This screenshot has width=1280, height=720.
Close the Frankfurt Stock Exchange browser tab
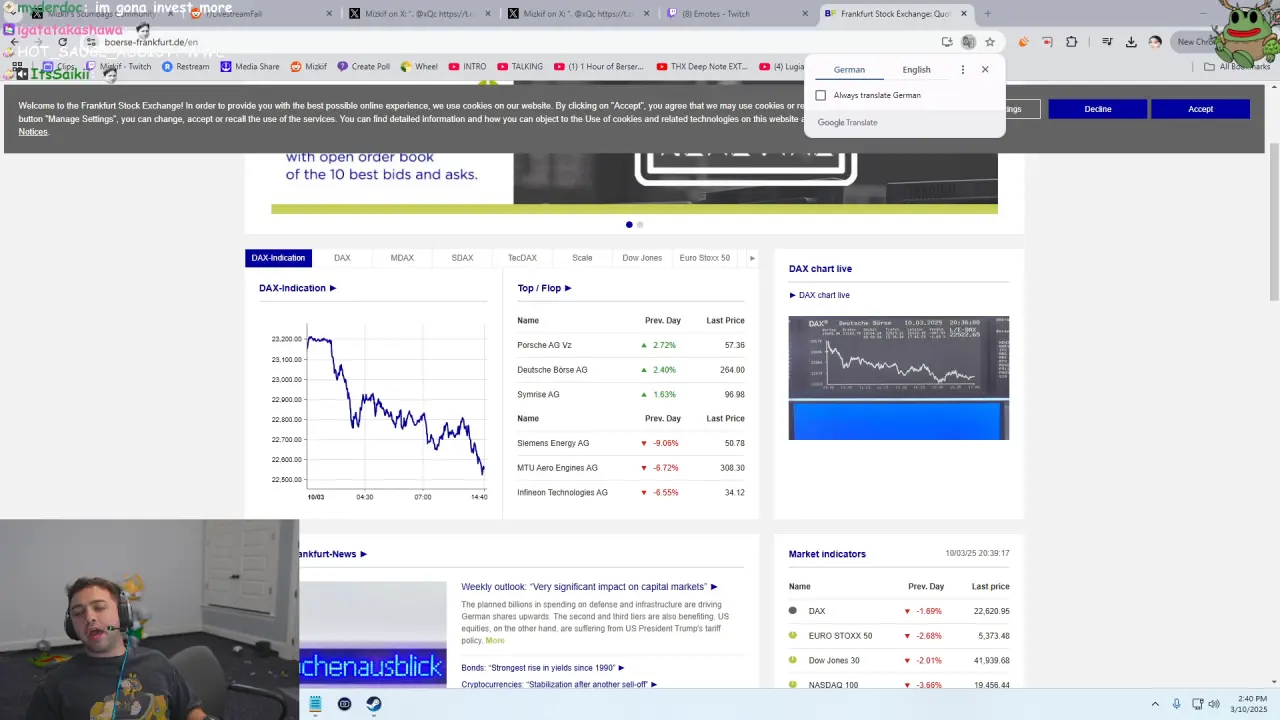[964, 14]
